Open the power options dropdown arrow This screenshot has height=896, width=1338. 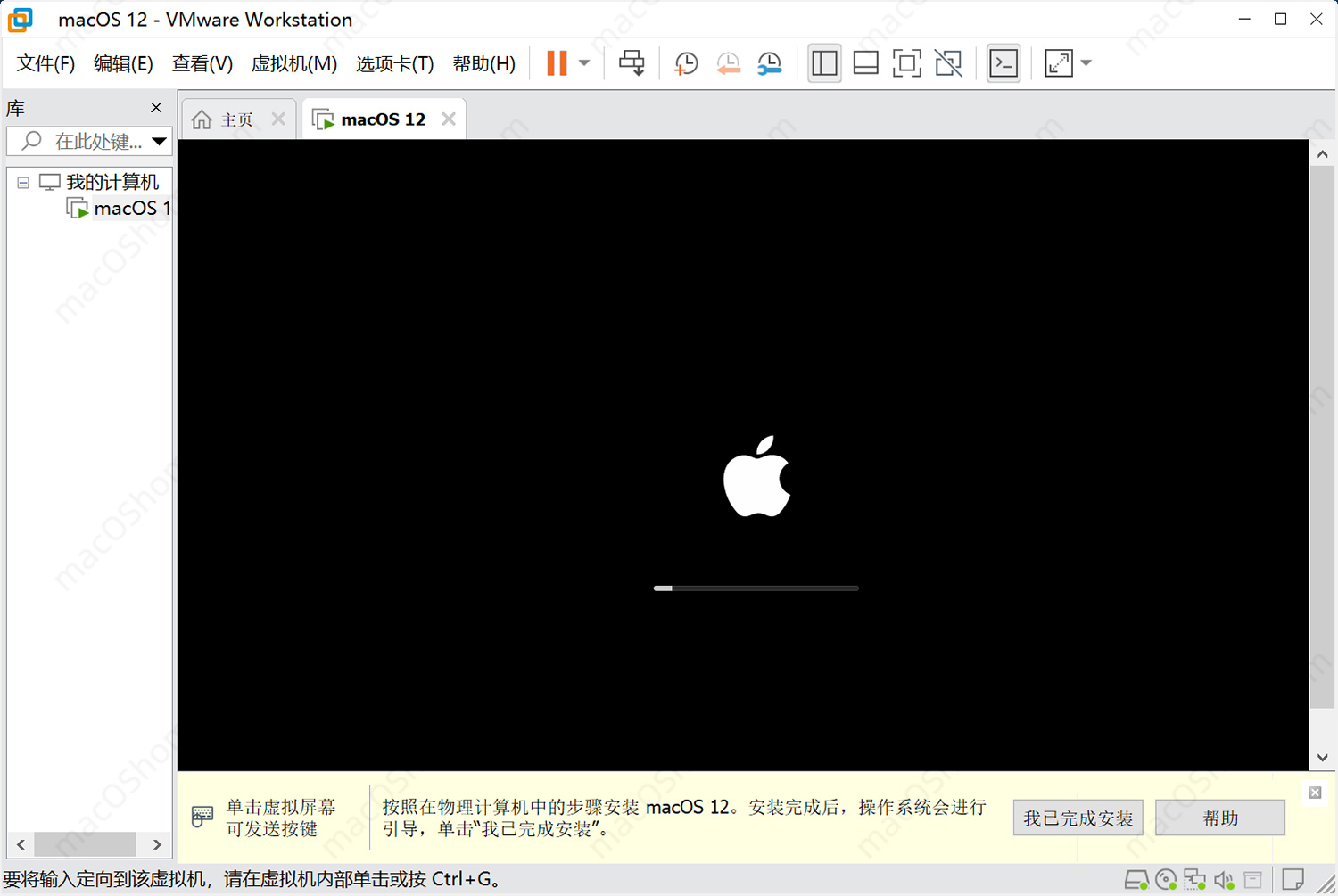(584, 63)
